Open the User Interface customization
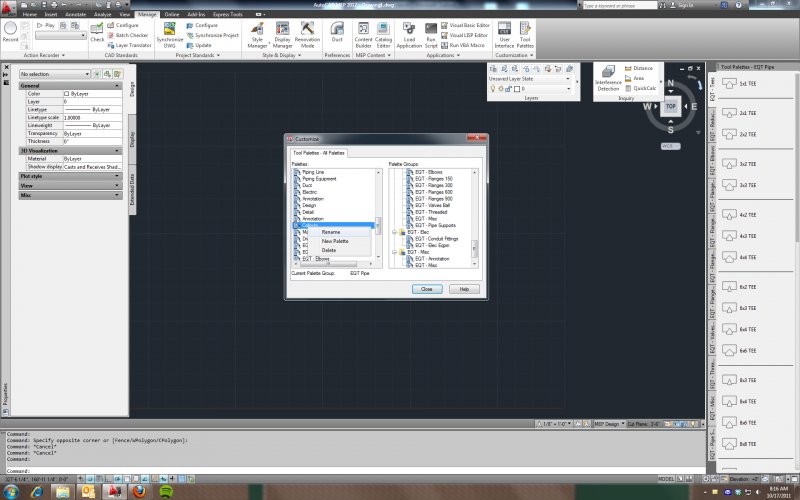The height and width of the screenshot is (500, 800). (x=504, y=35)
